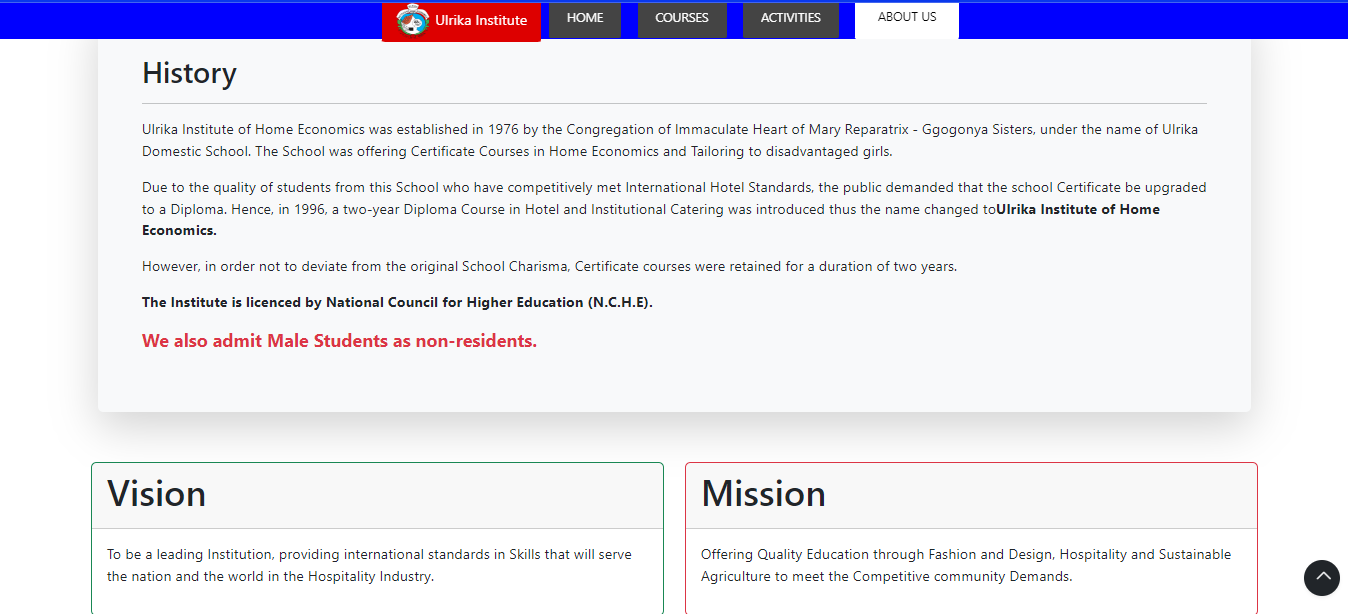Select the ABOUT US tab
The width and height of the screenshot is (1348, 614).
coord(907,20)
